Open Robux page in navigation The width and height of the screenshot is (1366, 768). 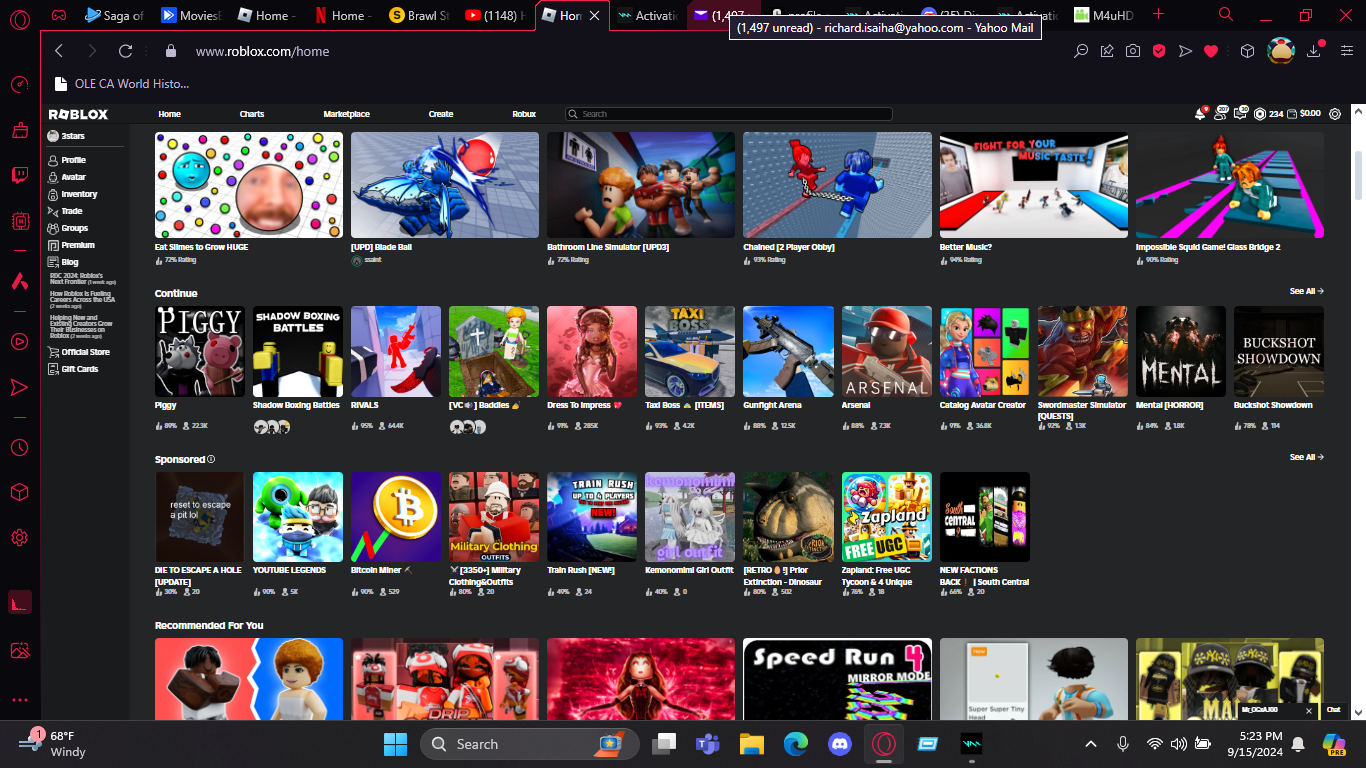524,114
